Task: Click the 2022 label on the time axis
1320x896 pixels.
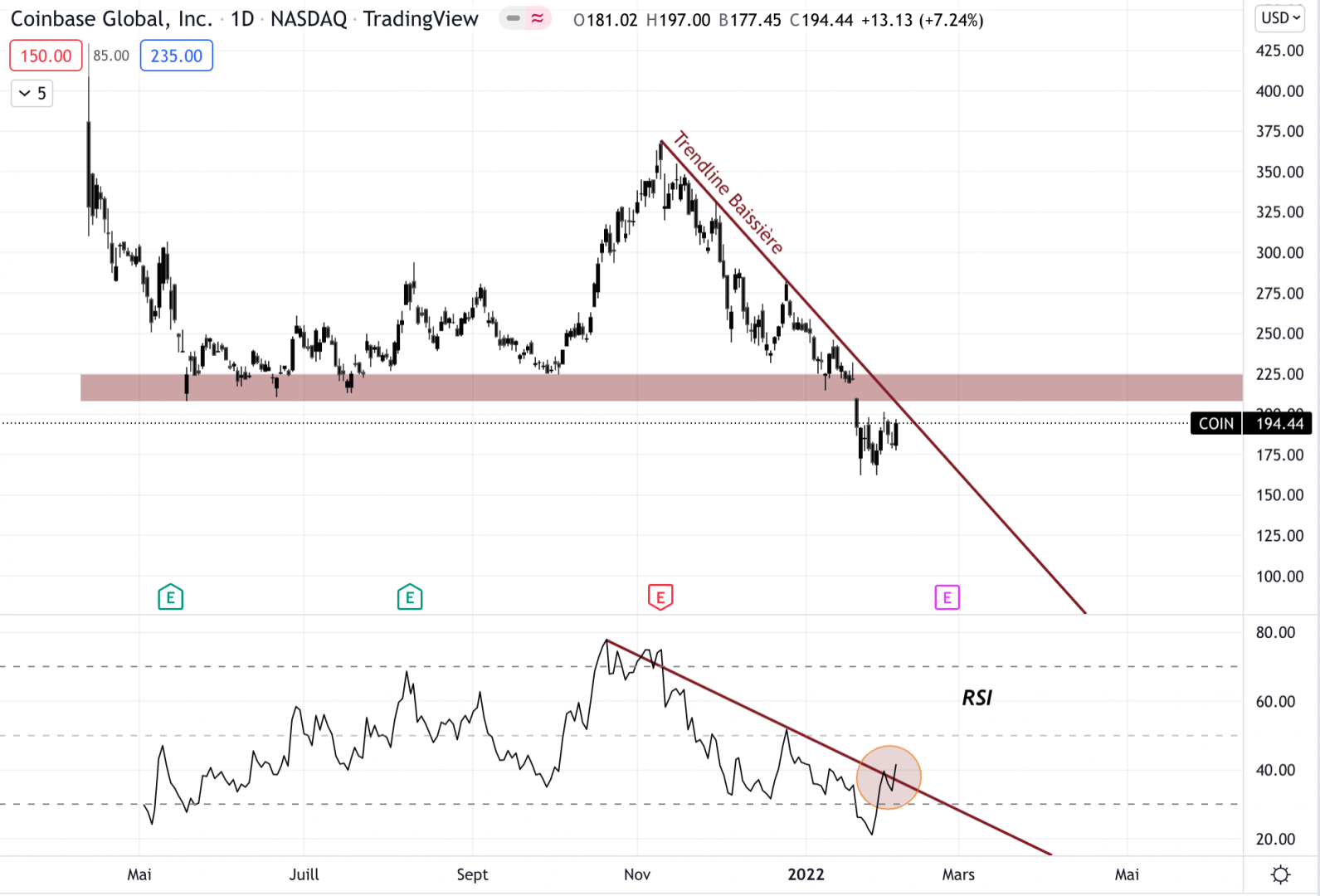Action: click(806, 874)
